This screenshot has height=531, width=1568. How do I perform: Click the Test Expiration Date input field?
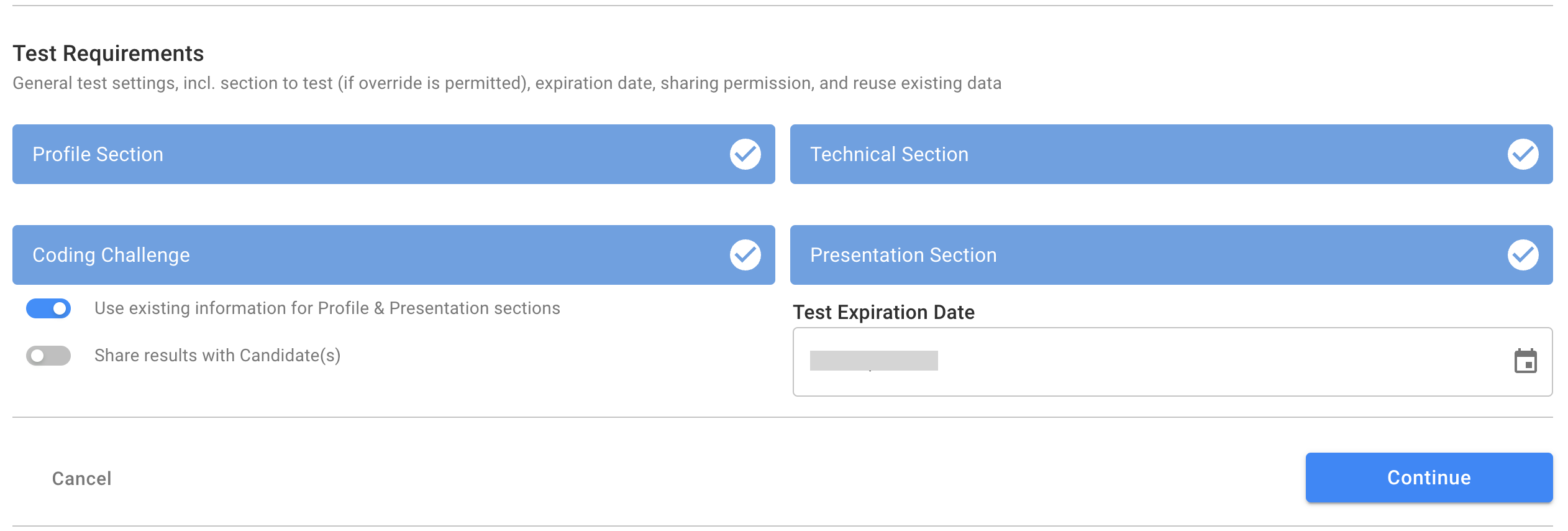coord(1173,362)
